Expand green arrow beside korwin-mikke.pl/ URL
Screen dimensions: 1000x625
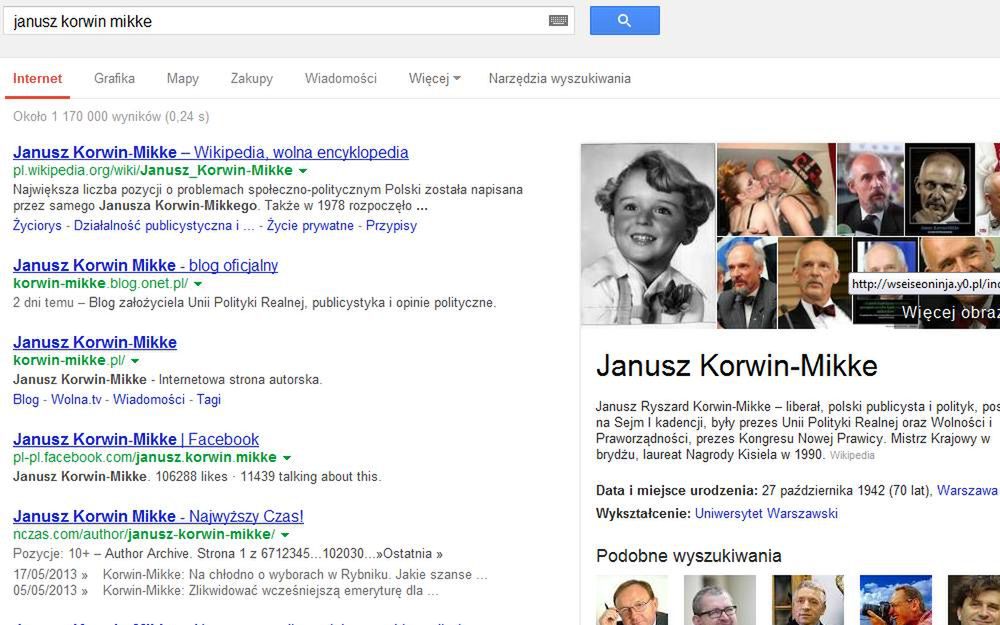[135, 361]
